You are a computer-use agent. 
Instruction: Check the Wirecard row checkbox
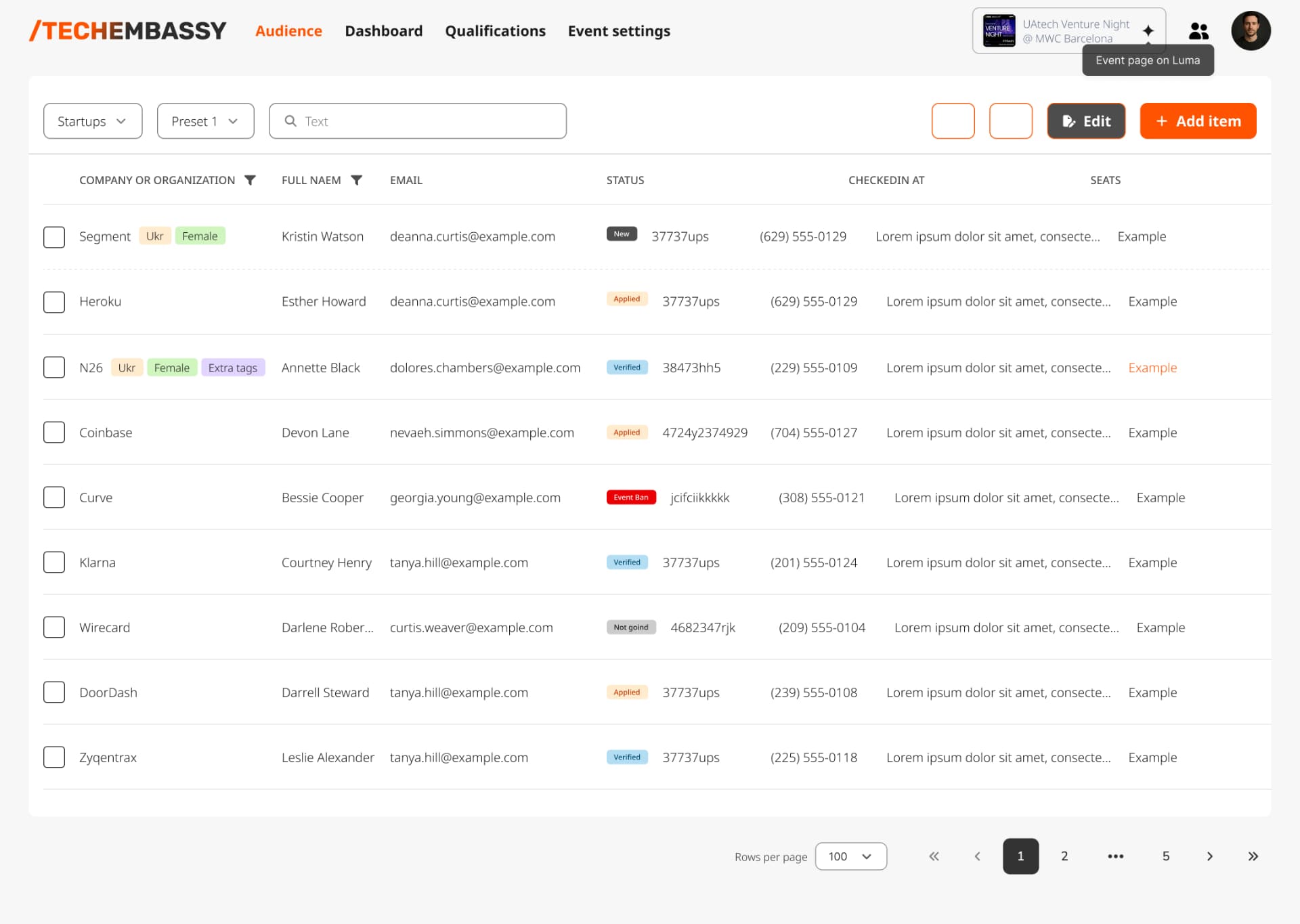(54, 628)
